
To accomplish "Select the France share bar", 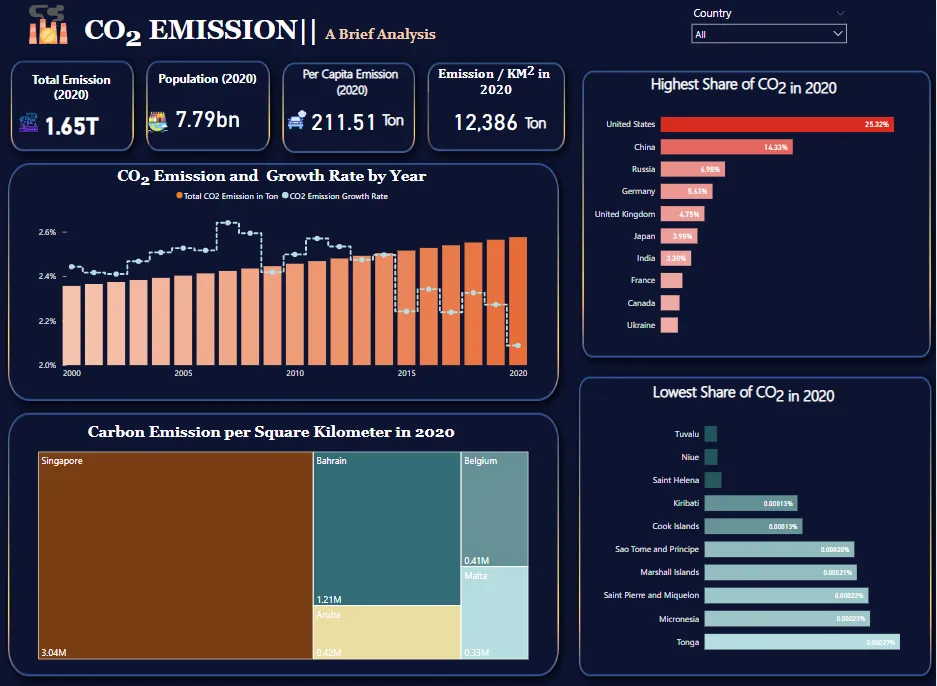I will click(672, 280).
